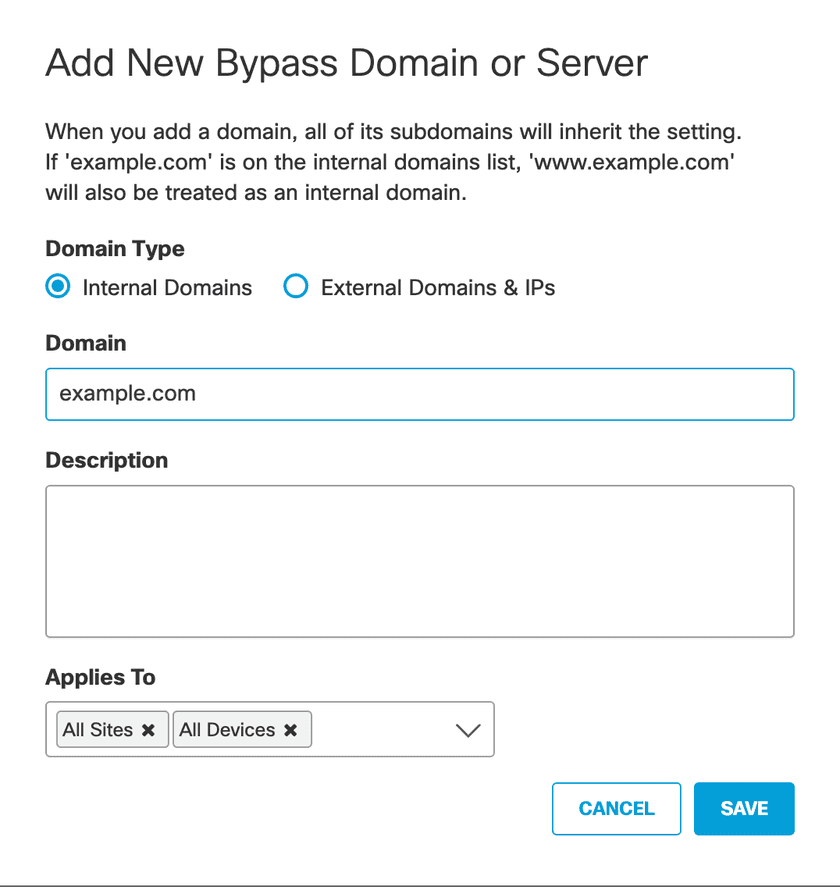Save the new bypass domain

pyautogui.click(x=744, y=808)
